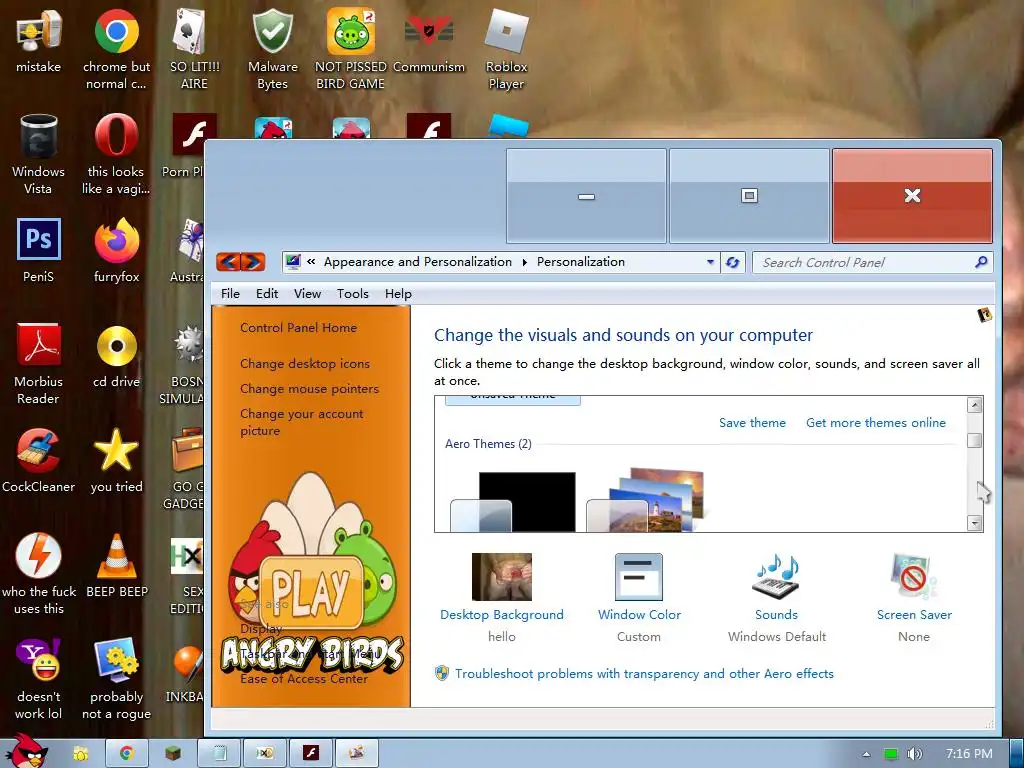Open the File menu
This screenshot has width=1024, height=768.
pyautogui.click(x=230, y=294)
